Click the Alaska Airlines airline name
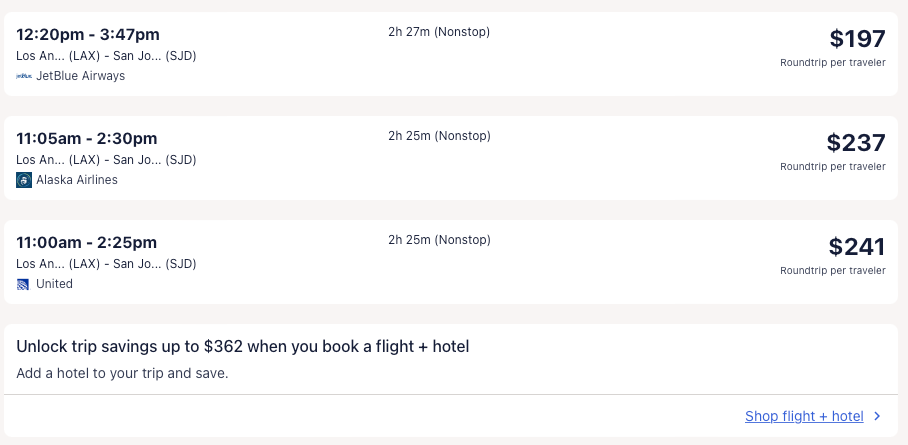 pyautogui.click(x=77, y=180)
